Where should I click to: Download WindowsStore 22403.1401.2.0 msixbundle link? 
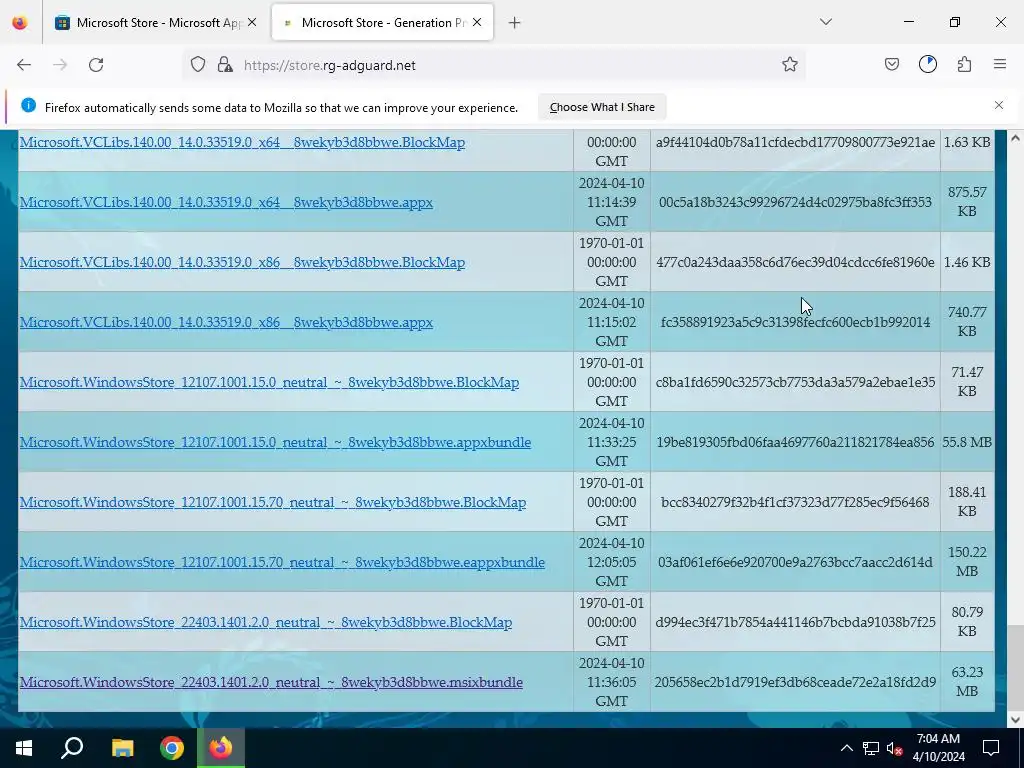pos(271,683)
